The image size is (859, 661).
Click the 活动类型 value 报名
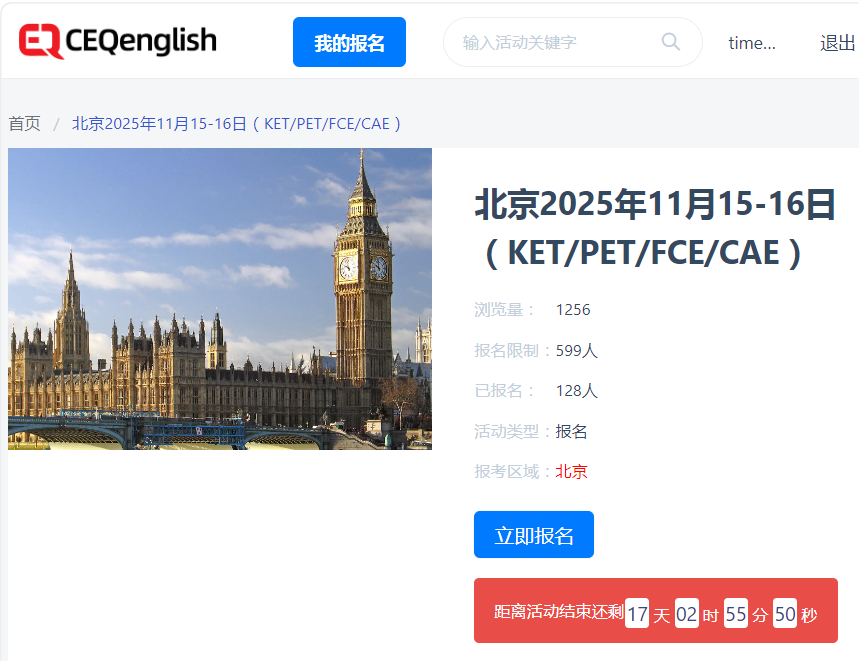pos(572,431)
